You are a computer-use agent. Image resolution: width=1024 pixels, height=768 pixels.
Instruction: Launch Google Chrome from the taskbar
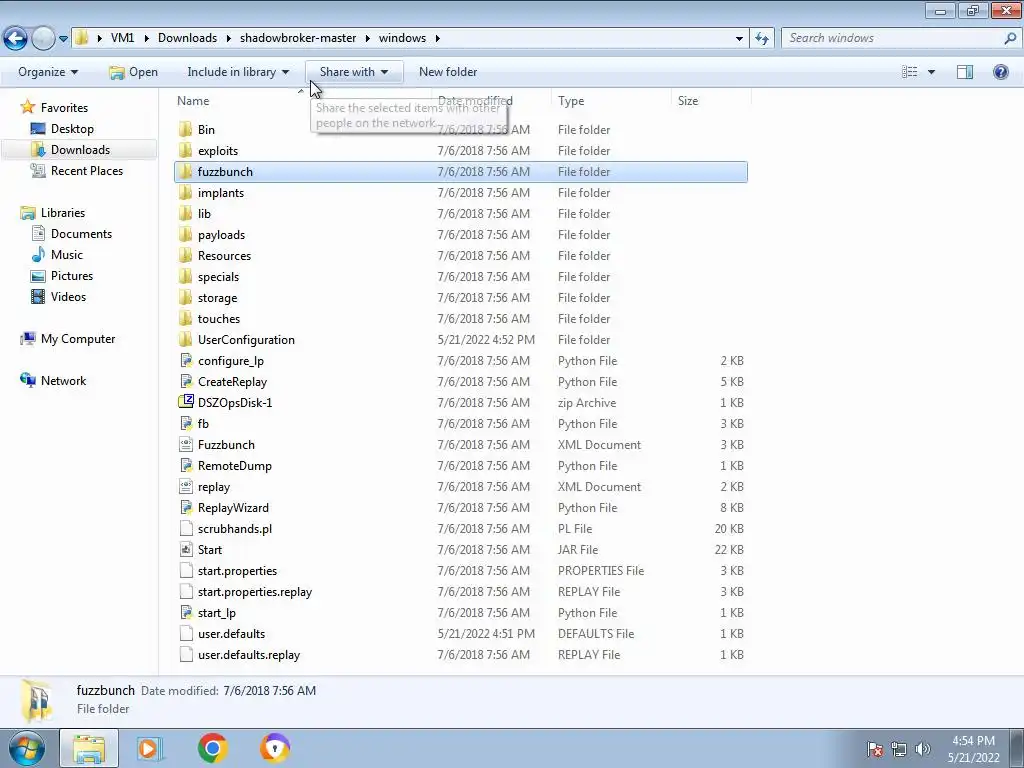point(212,748)
